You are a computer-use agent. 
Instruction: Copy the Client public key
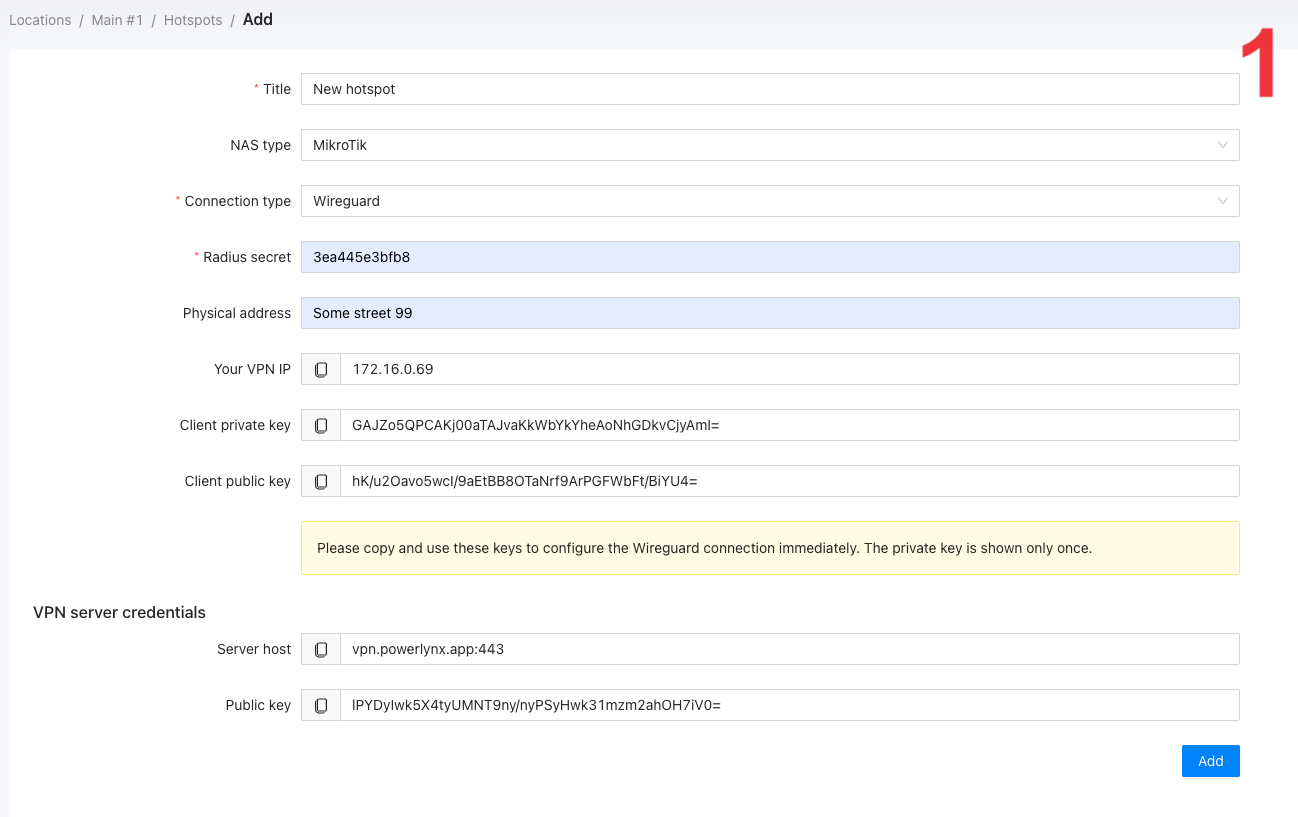[x=321, y=481]
